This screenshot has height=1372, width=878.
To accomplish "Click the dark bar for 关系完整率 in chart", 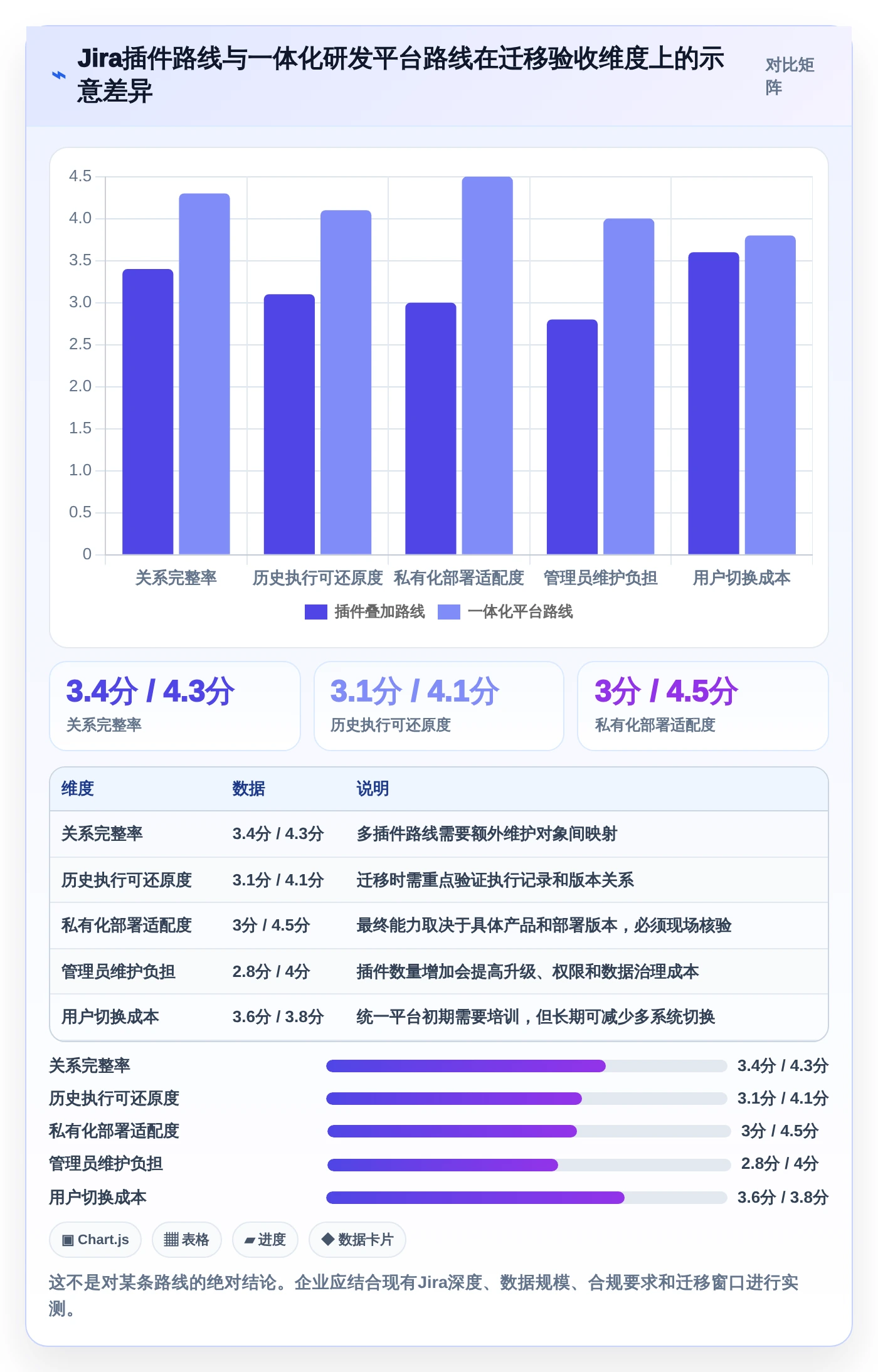I will pyautogui.click(x=148, y=411).
